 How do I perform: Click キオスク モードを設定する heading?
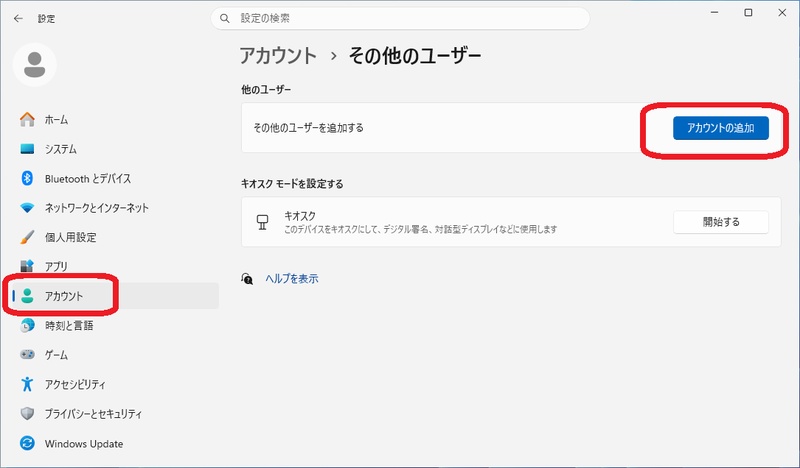[292, 184]
